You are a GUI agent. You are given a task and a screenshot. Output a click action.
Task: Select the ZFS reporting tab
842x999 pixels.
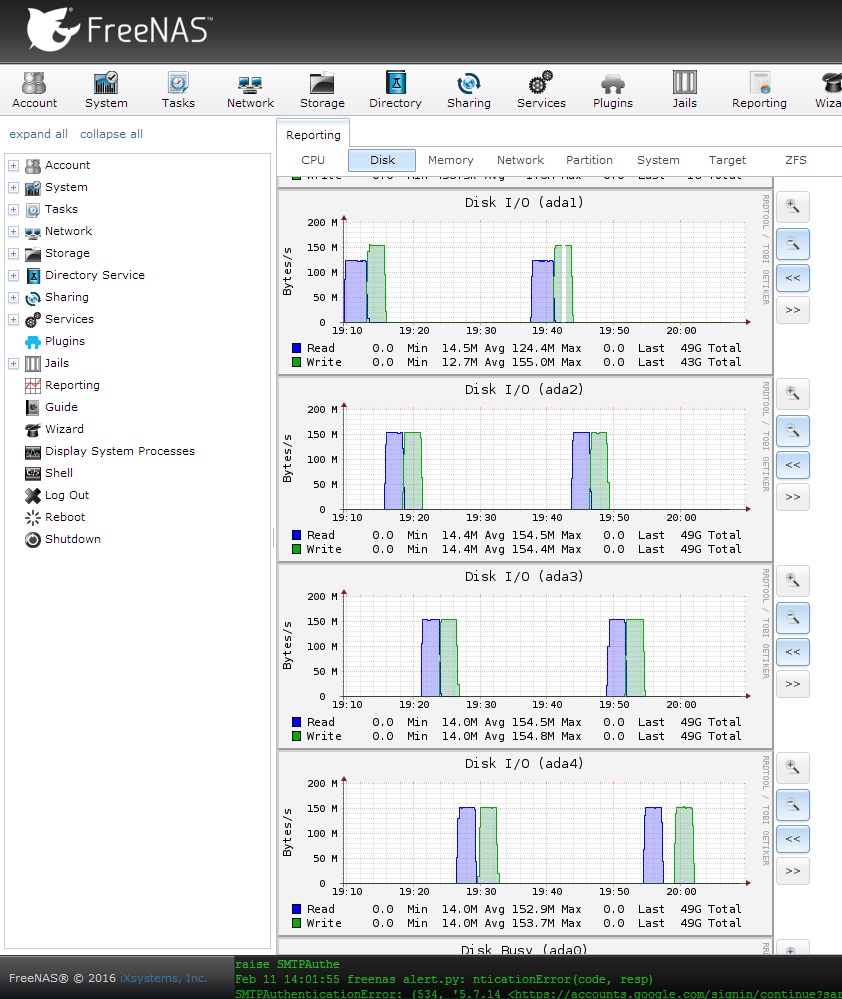point(796,160)
